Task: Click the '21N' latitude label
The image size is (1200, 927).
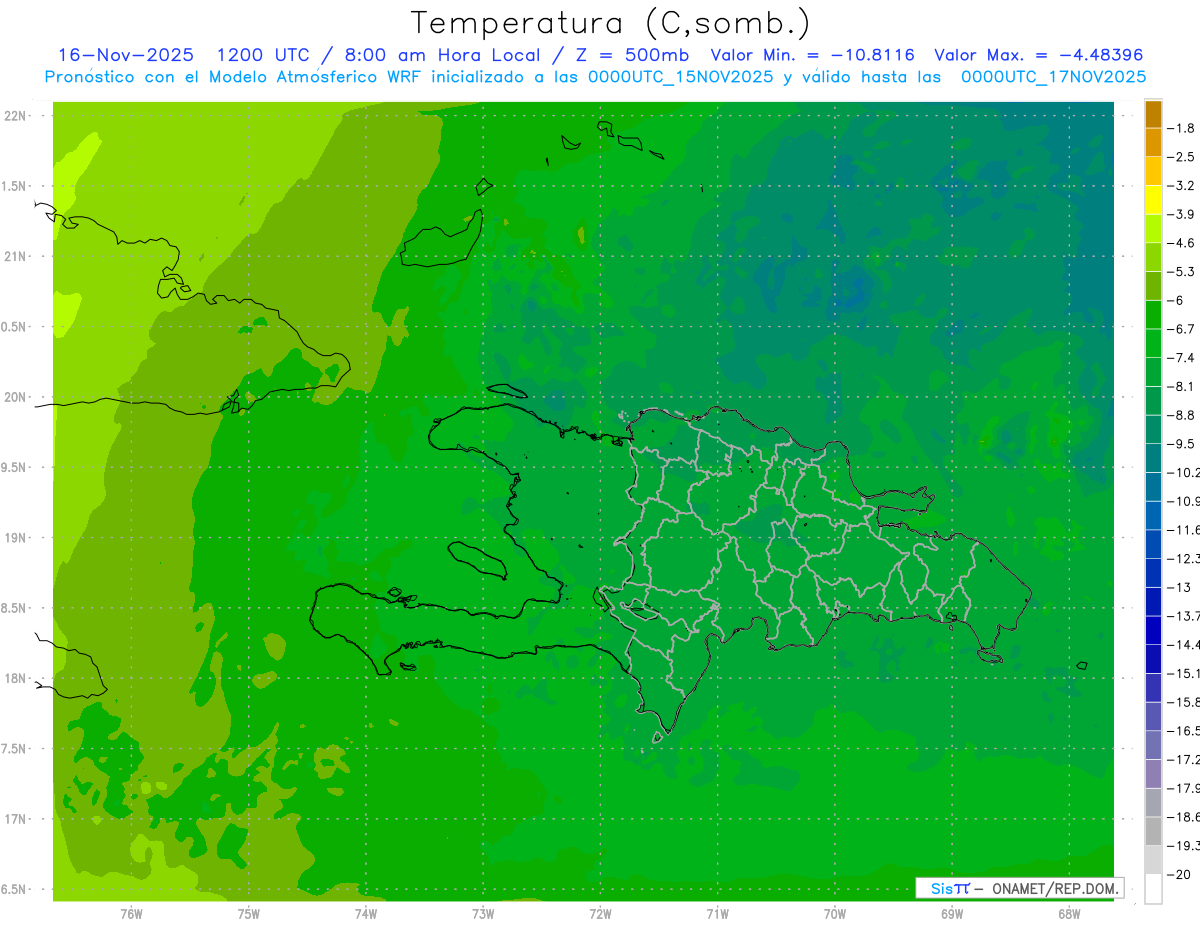Action: point(14,257)
